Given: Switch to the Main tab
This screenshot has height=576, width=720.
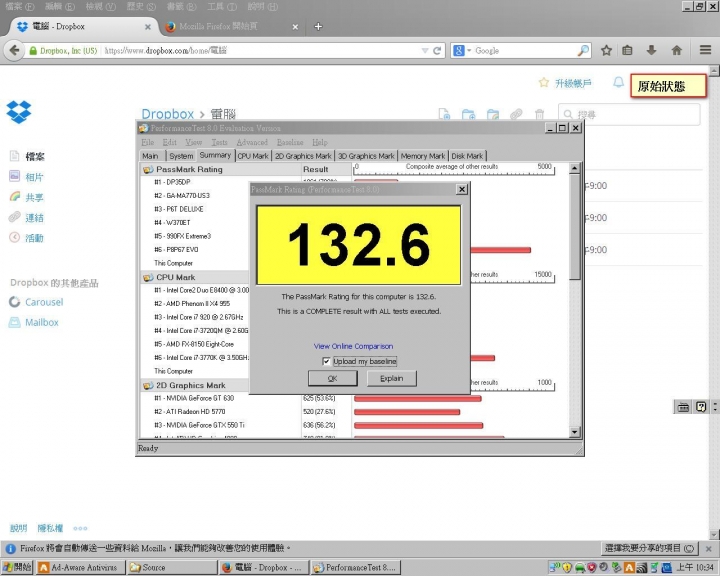Looking at the screenshot, I should click(x=150, y=156).
